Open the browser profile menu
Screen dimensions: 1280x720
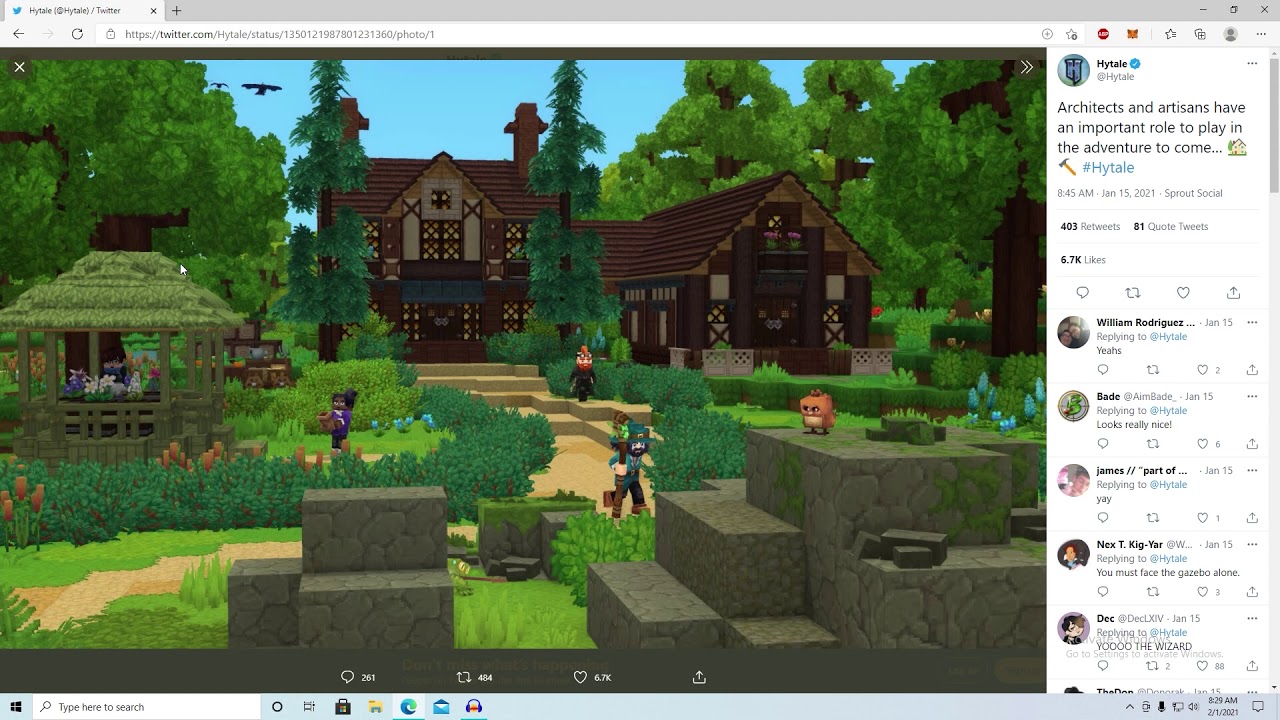click(1231, 34)
